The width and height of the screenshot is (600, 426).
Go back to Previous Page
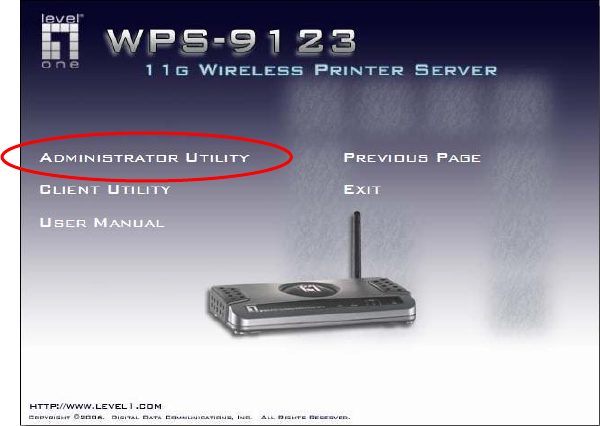[x=412, y=157]
